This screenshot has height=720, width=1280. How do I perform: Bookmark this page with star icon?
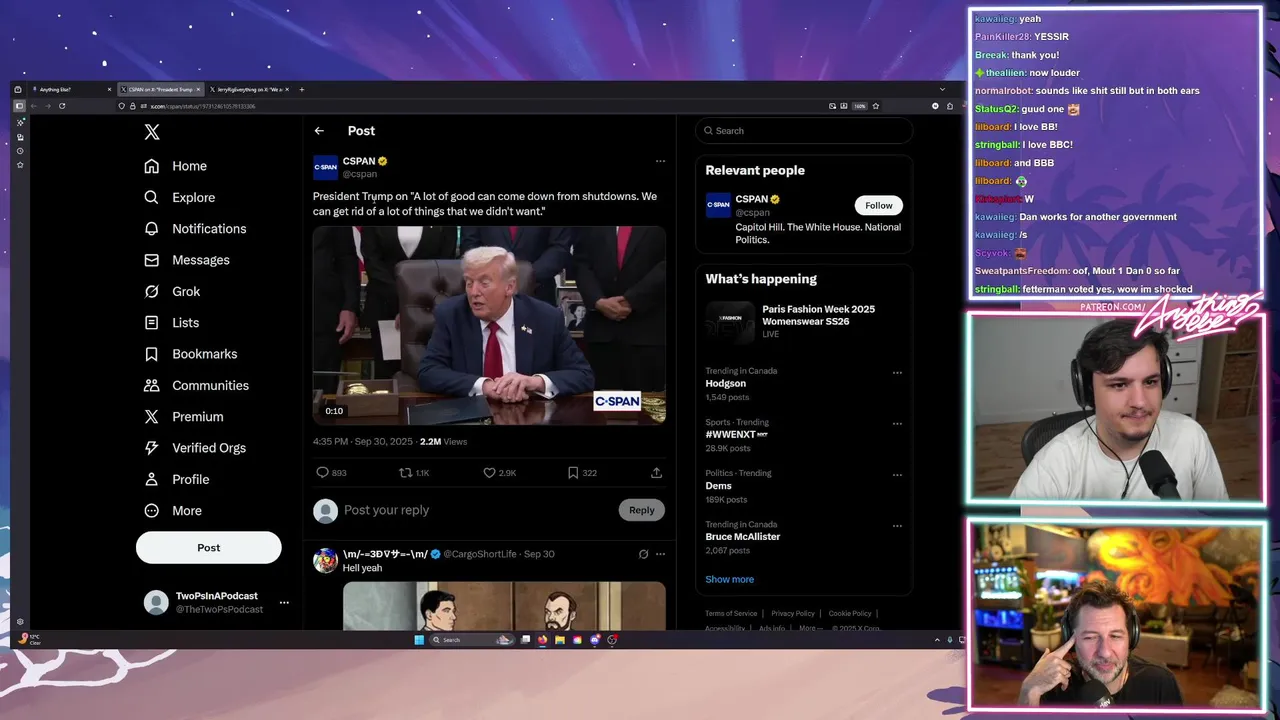[x=876, y=106]
